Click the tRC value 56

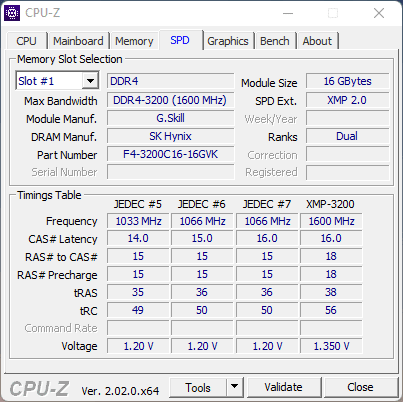331,310
